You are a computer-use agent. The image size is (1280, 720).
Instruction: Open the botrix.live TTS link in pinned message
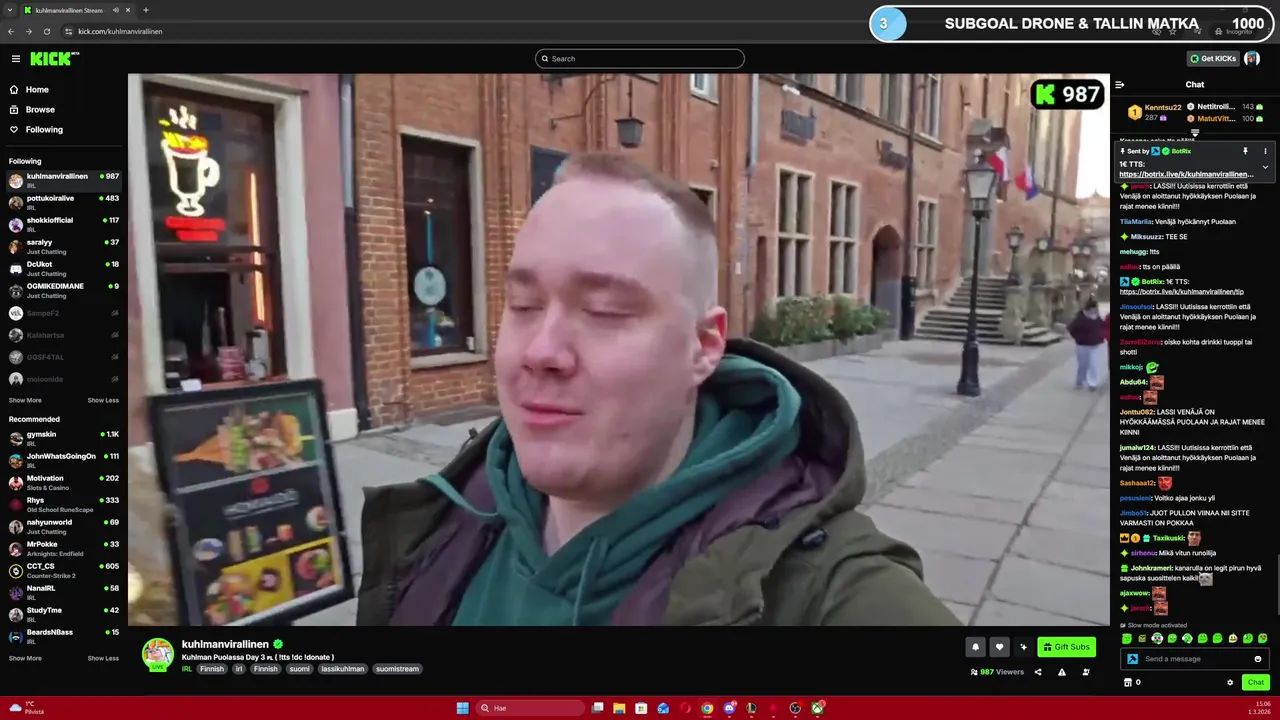[x=1186, y=174]
